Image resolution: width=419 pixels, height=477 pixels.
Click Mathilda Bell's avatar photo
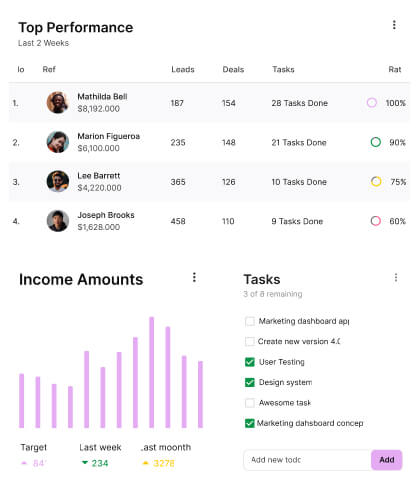58,103
